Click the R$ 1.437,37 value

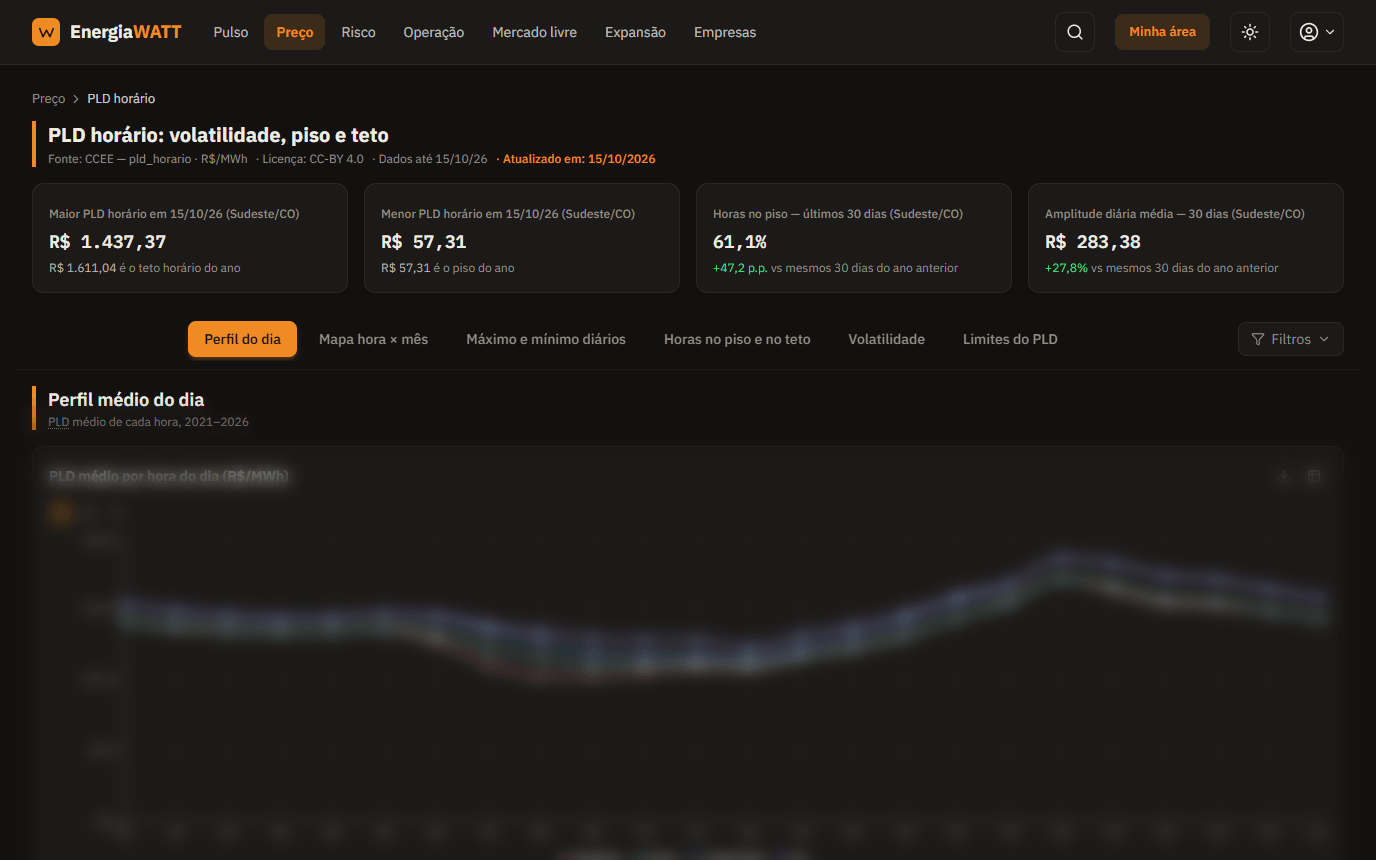click(x=108, y=242)
